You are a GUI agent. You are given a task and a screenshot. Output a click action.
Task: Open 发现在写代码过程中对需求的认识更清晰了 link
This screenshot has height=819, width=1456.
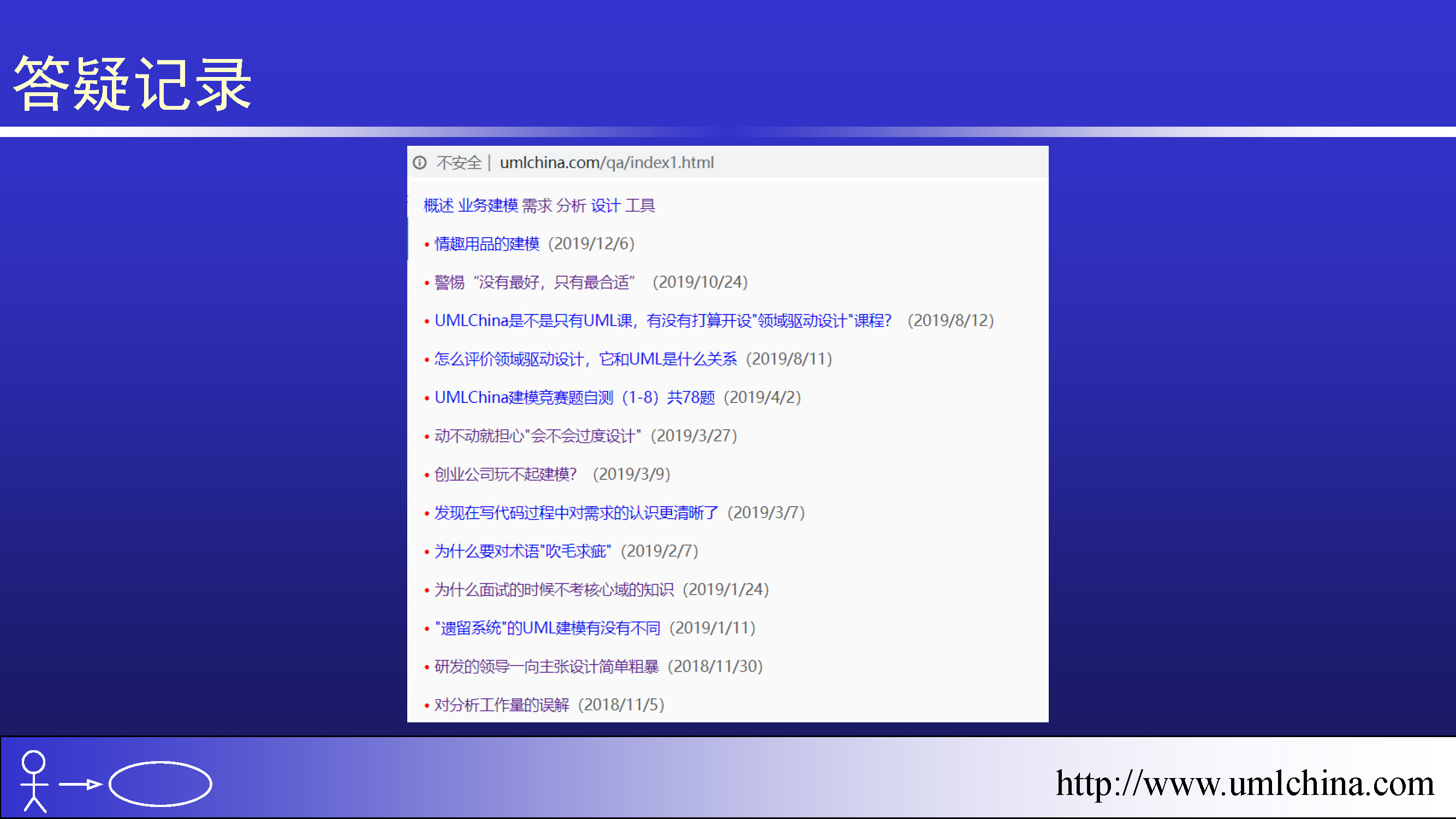577,513
